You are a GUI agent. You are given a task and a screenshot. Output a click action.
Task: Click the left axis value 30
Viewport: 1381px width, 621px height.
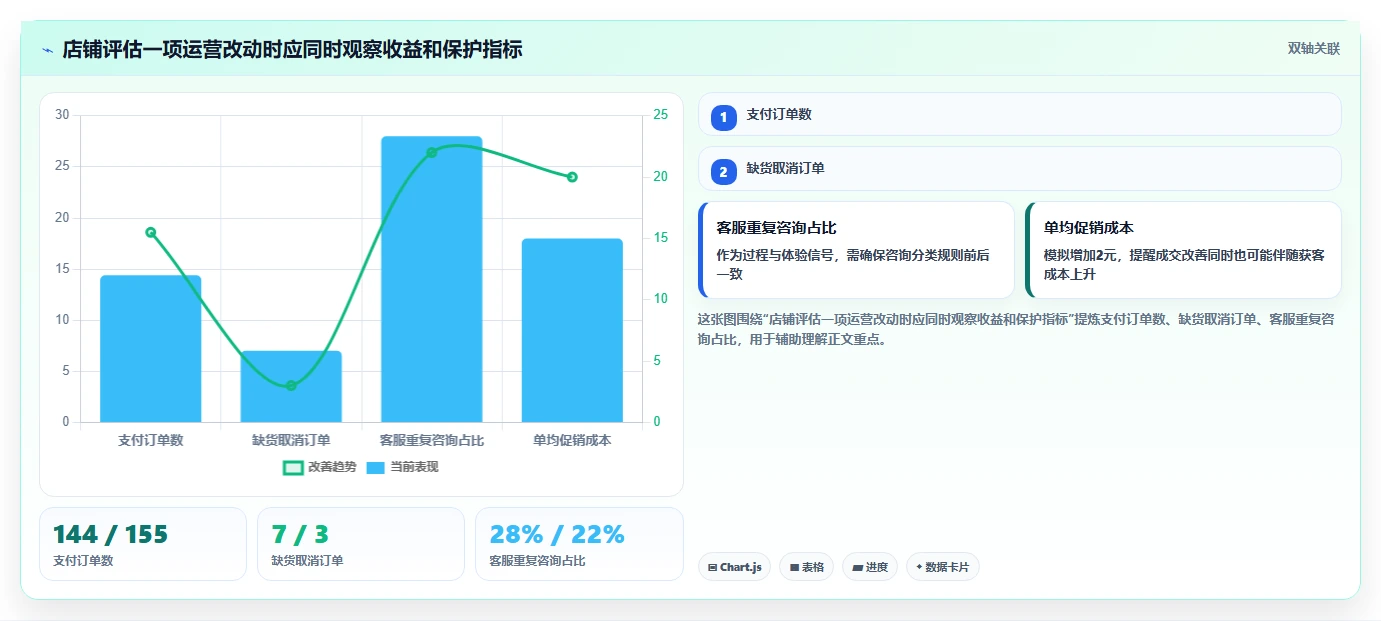(63, 115)
